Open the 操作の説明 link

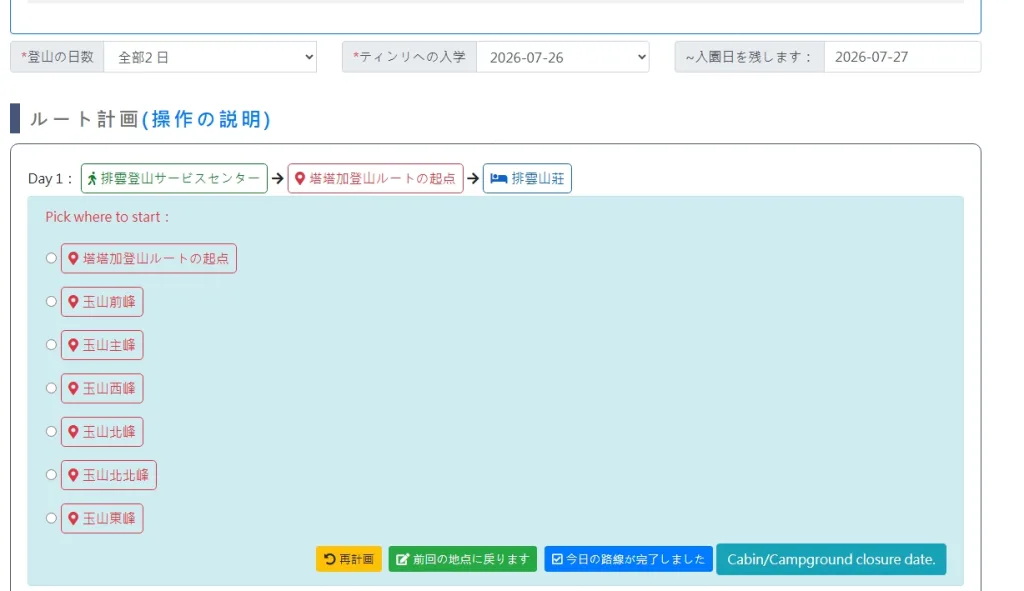point(206,119)
